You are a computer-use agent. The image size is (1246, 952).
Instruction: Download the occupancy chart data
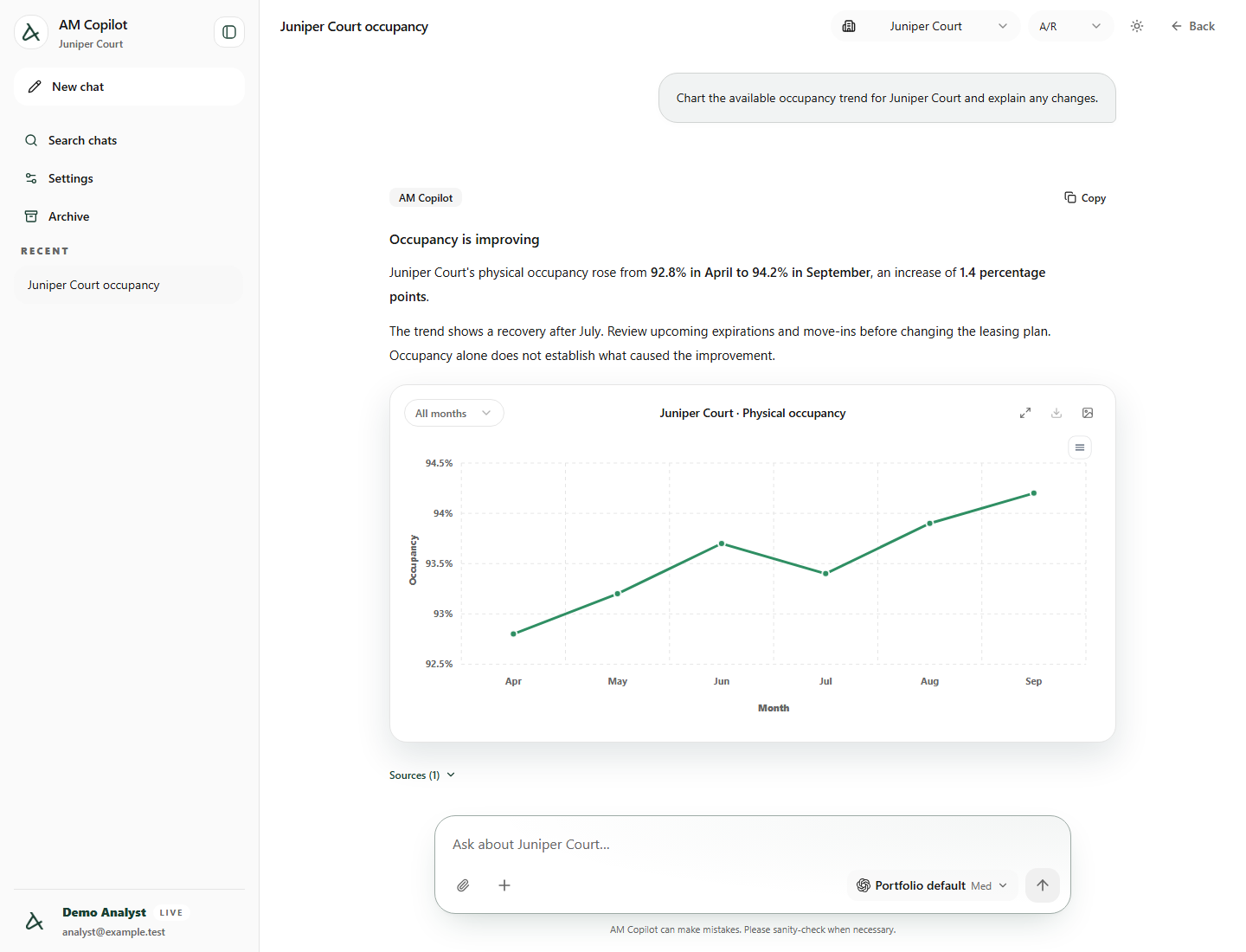pyautogui.click(x=1057, y=413)
